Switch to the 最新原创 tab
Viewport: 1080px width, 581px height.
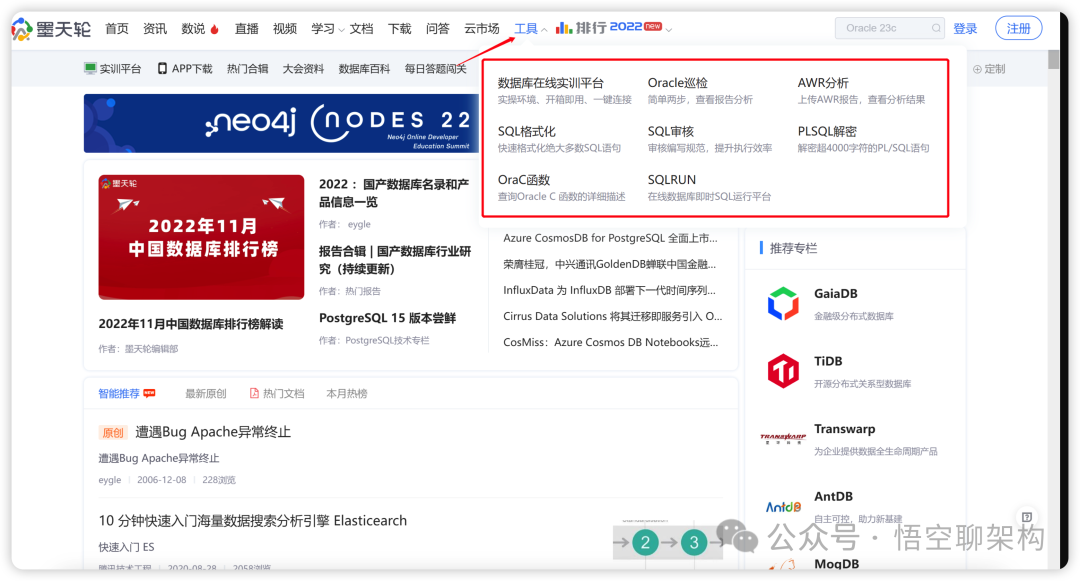204,392
